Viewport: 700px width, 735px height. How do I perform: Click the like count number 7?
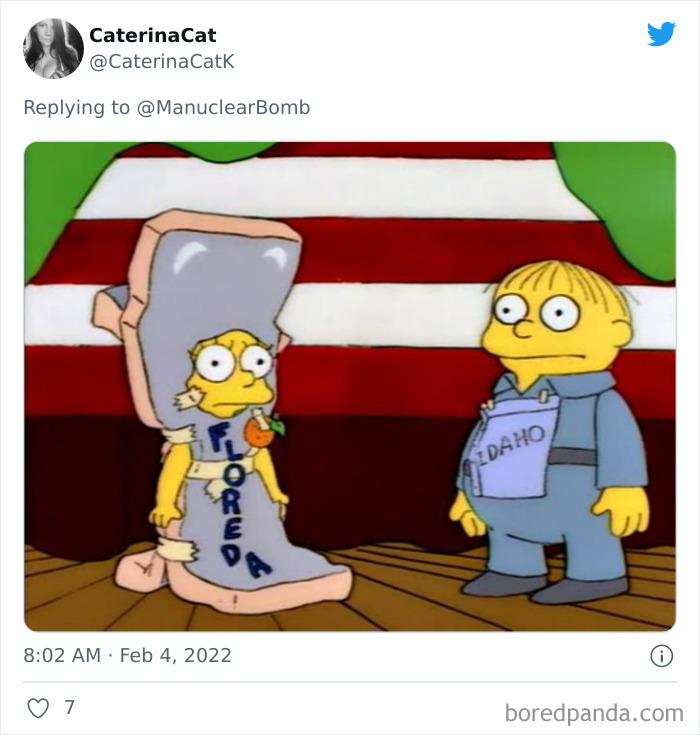[x=69, y=707]
